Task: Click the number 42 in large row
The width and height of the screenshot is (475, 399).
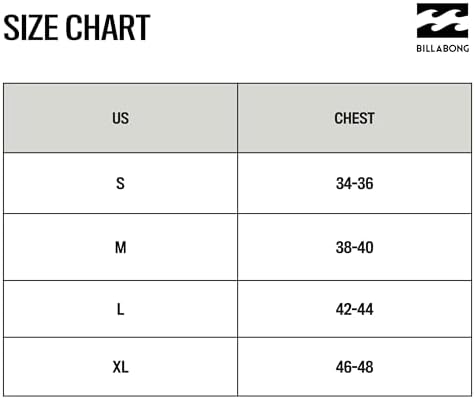Action: click(x=343, y=309)
